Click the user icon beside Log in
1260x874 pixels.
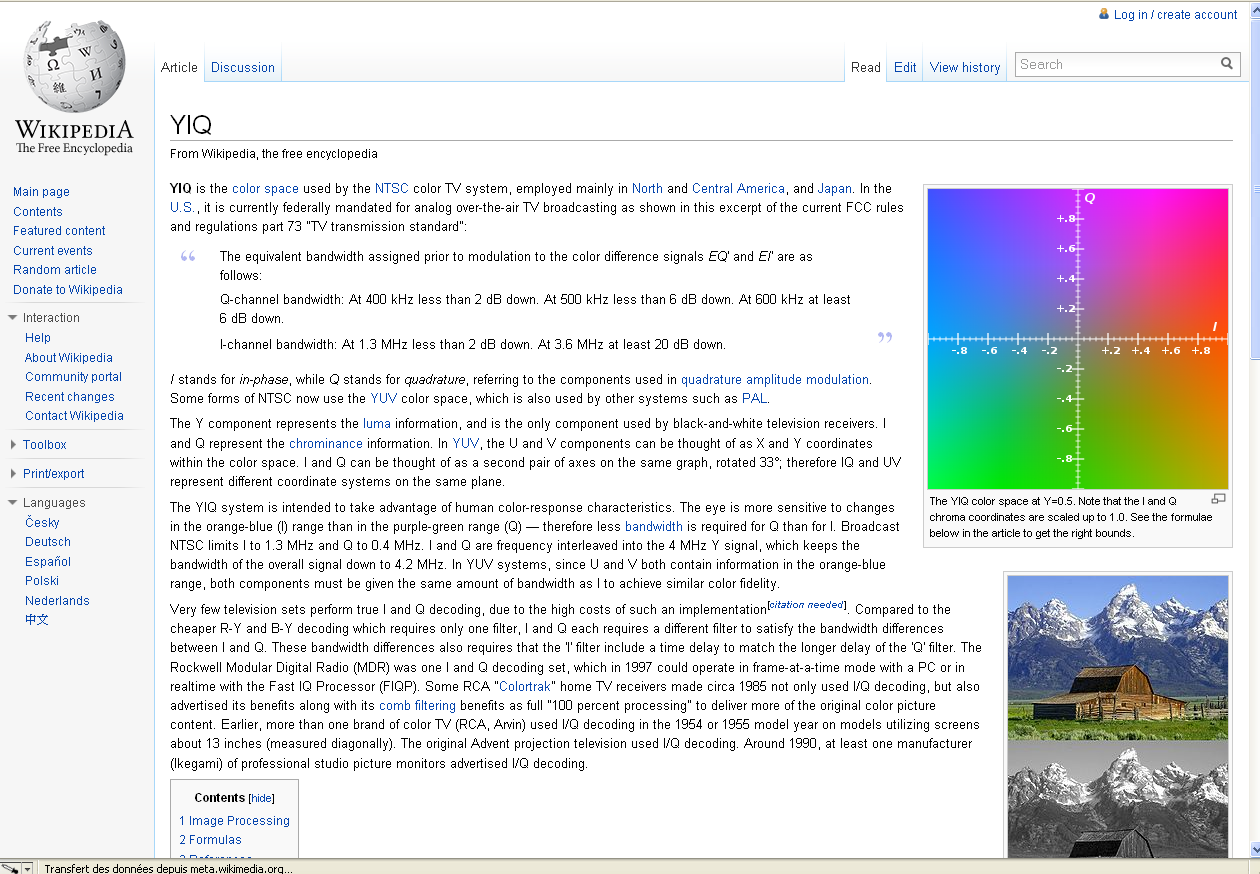tap(1104, 14)
